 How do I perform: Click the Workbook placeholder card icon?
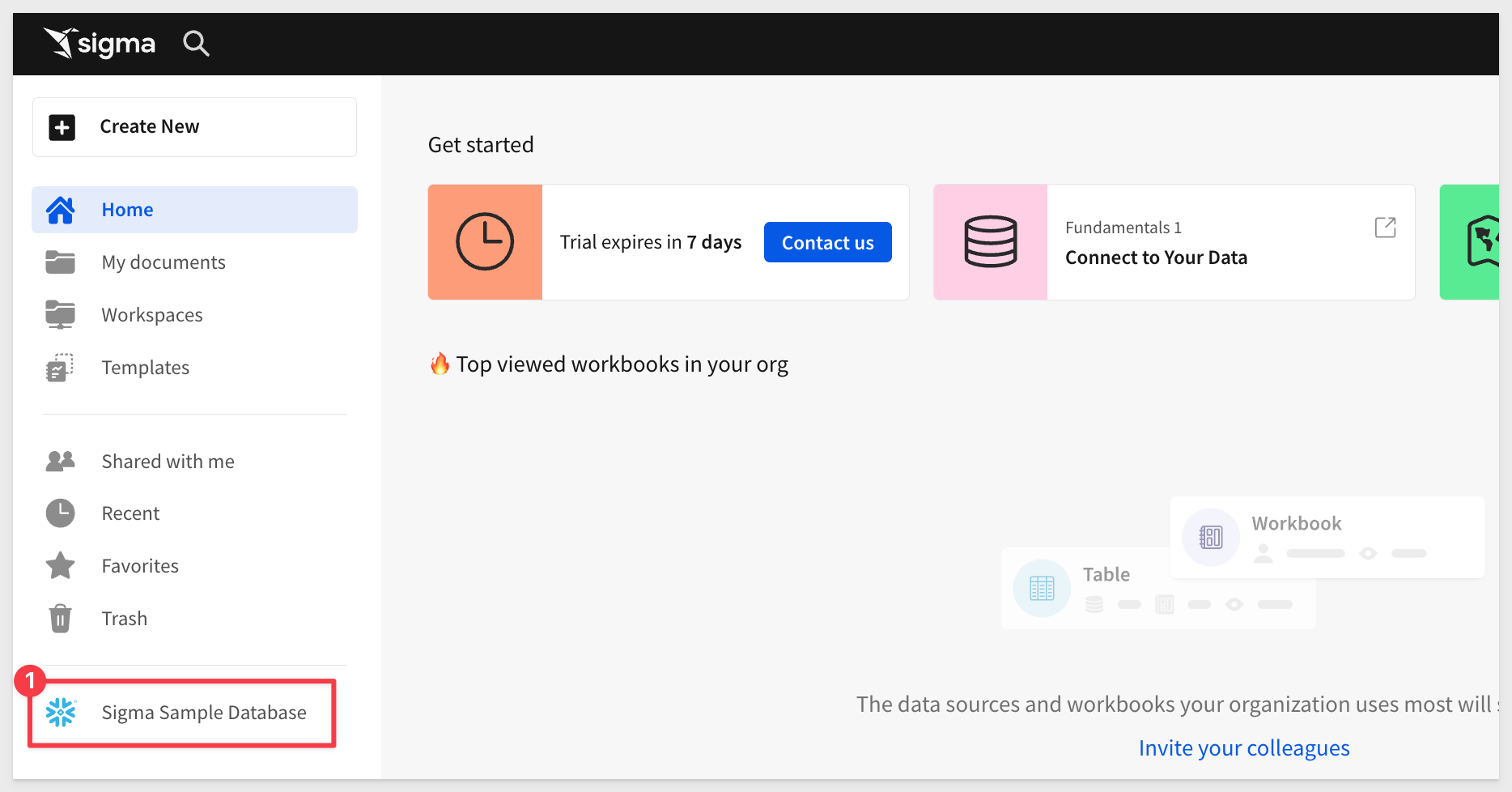coord(1211,537)
